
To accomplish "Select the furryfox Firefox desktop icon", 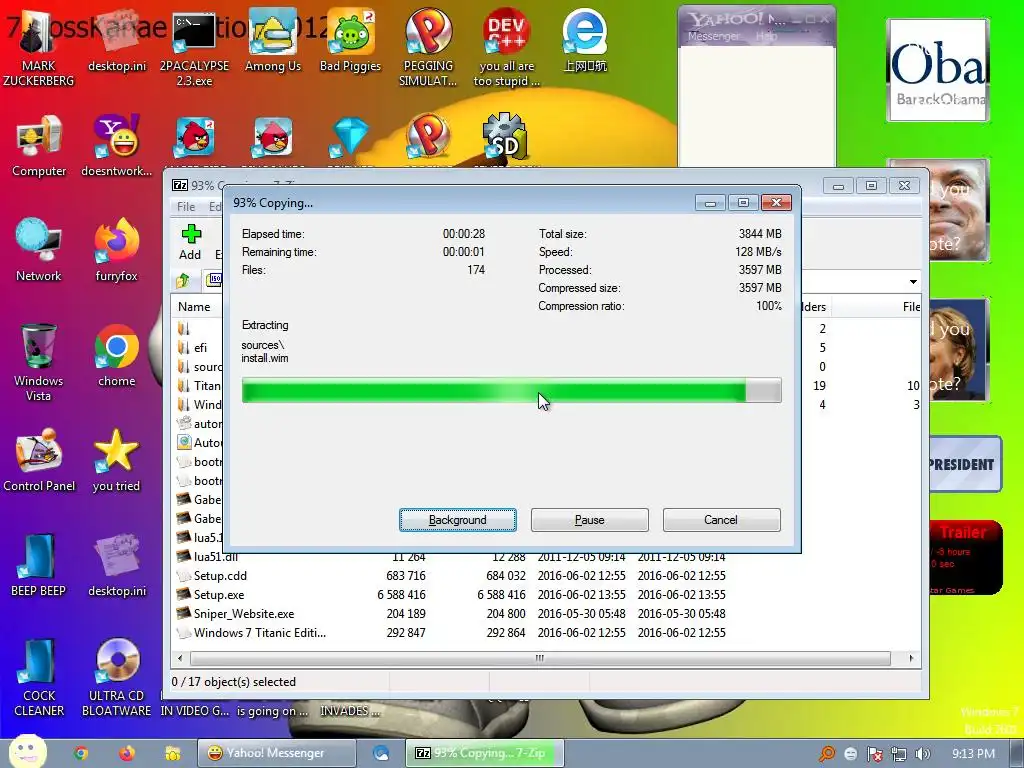I will (x=116, y=251).
